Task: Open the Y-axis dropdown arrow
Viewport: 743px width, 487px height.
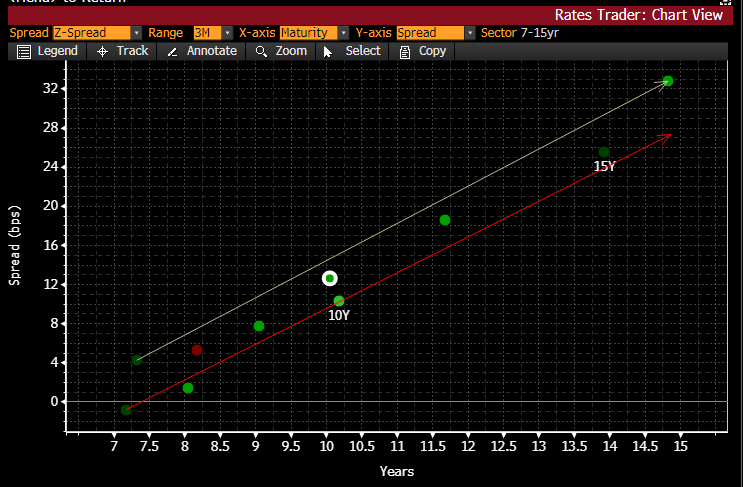Action: tap(470, 33)
